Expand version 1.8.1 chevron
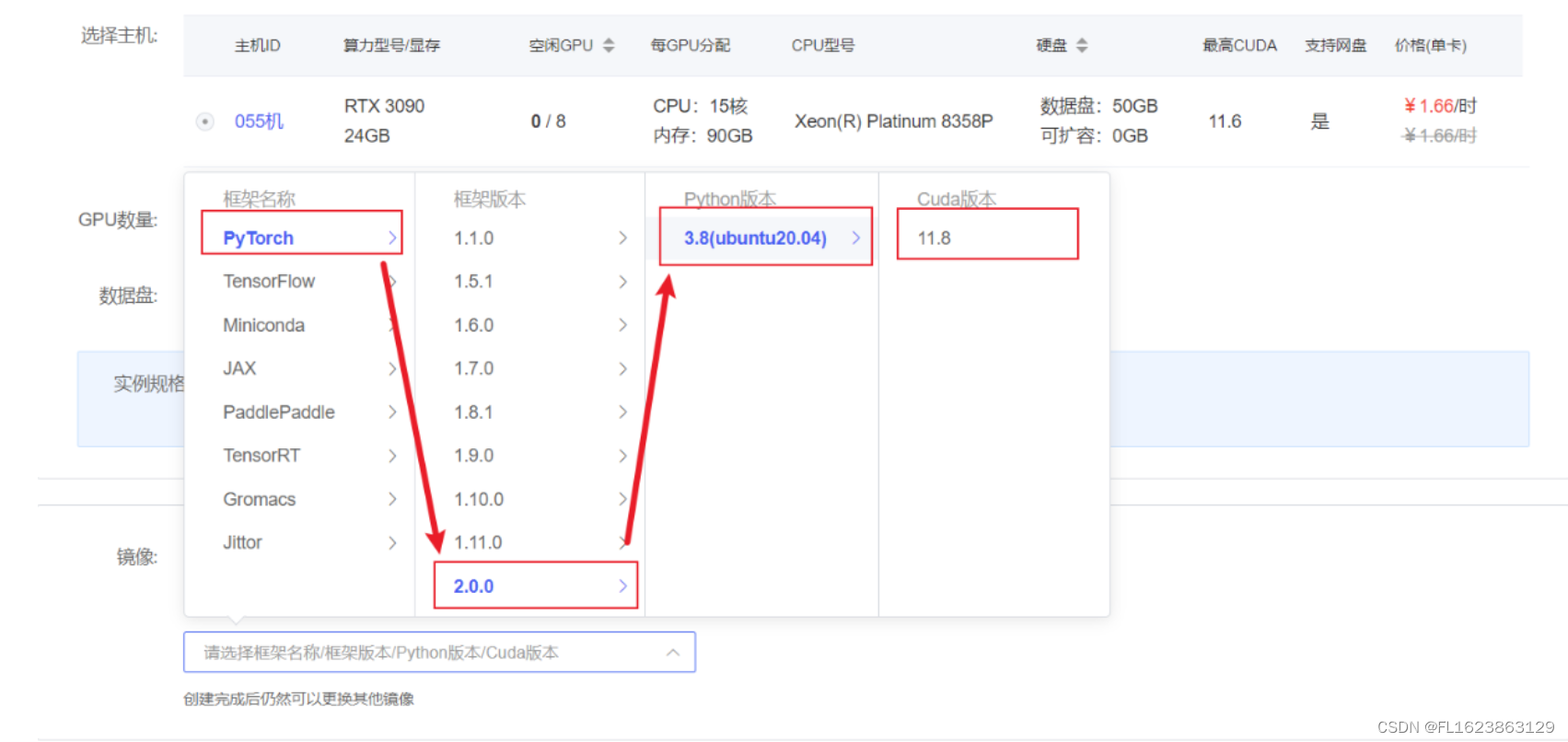 [x=623, y=412]
